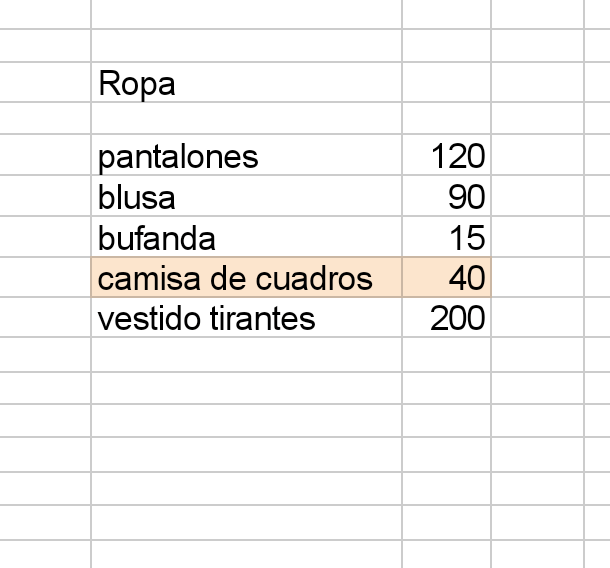Select the empty cell left of Ropa

click(45, 84)
